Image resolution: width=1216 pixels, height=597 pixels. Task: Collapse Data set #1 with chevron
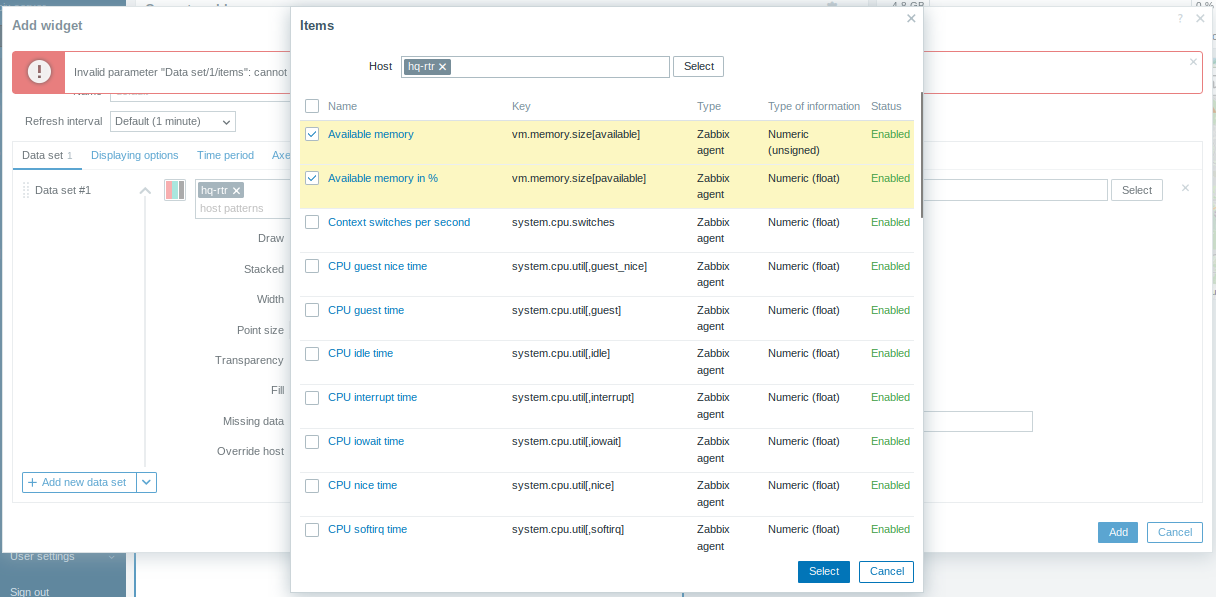(x=145, y=190)
